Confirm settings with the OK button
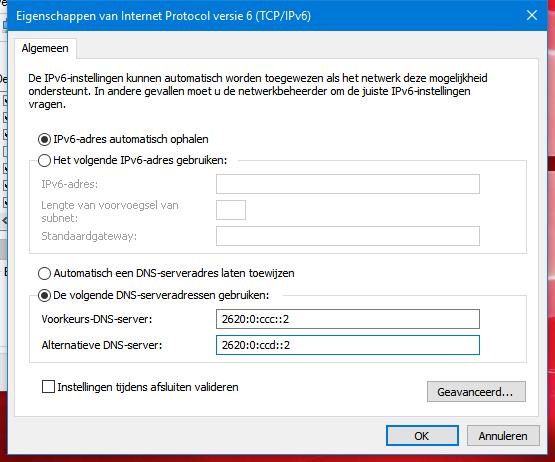555x462 pixels. [422, 435]
